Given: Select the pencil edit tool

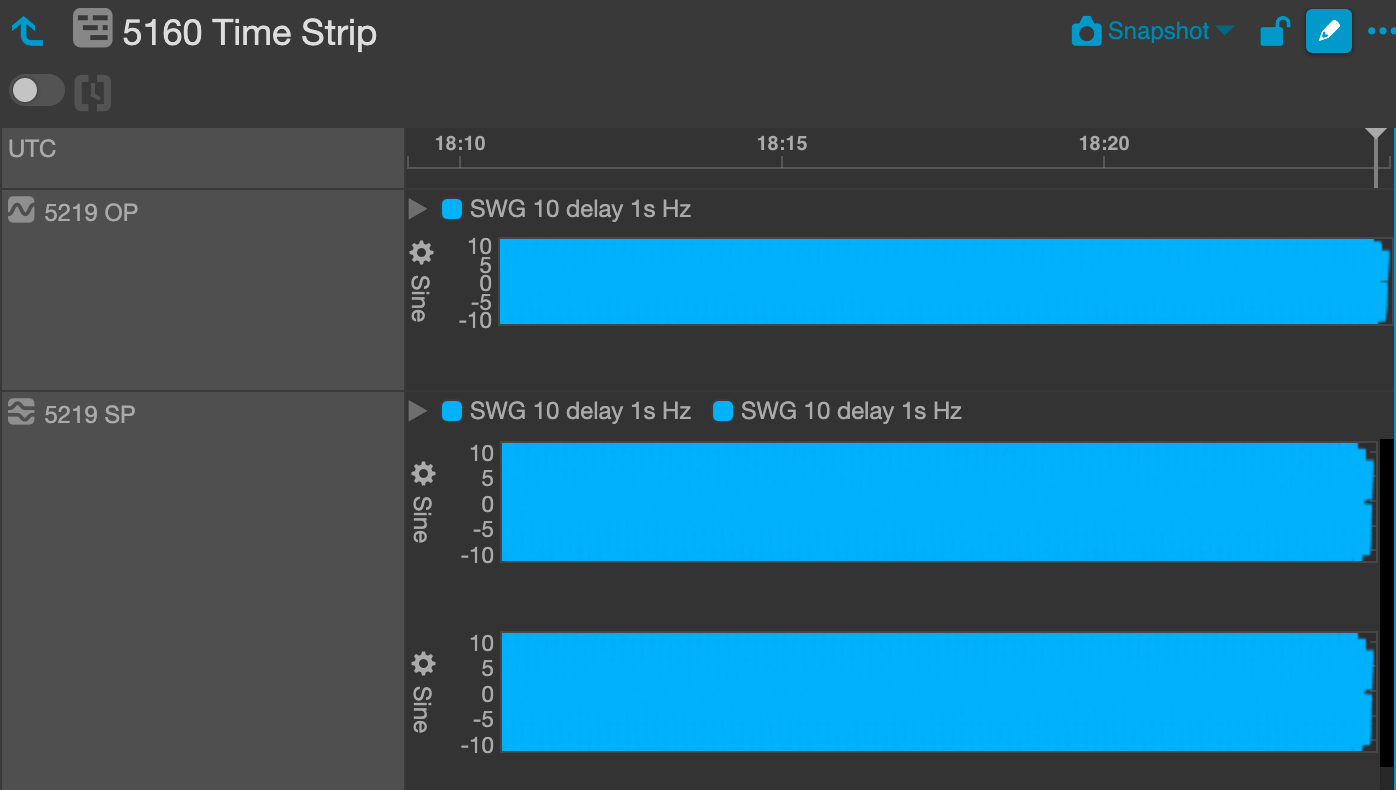Looking at the screenshot, I should point(1328,31).
